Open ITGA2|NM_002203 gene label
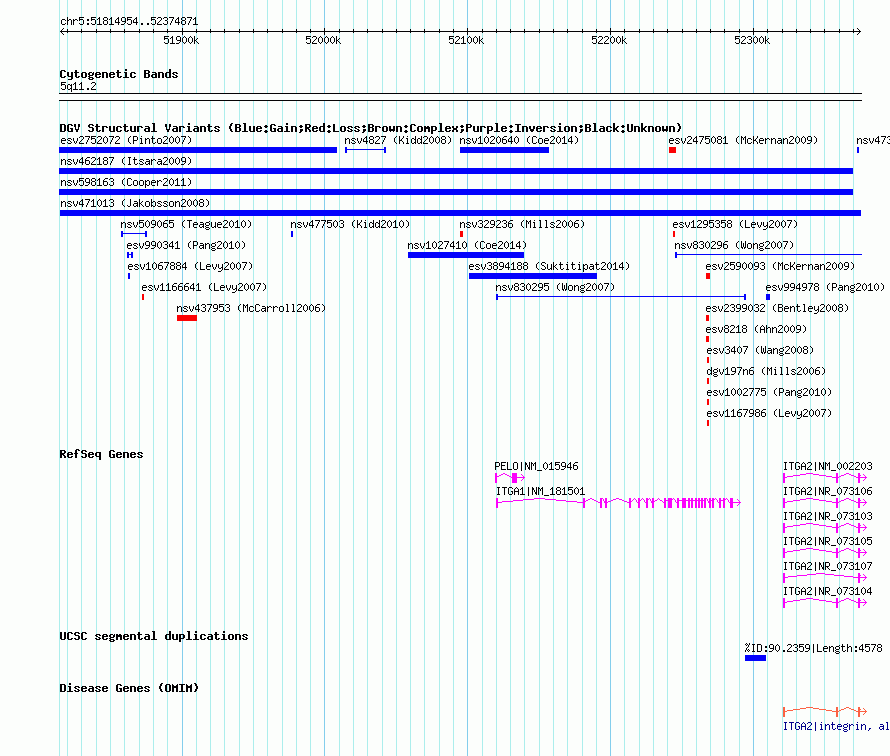This screenshot has height=756, width=890. point(828,467)
